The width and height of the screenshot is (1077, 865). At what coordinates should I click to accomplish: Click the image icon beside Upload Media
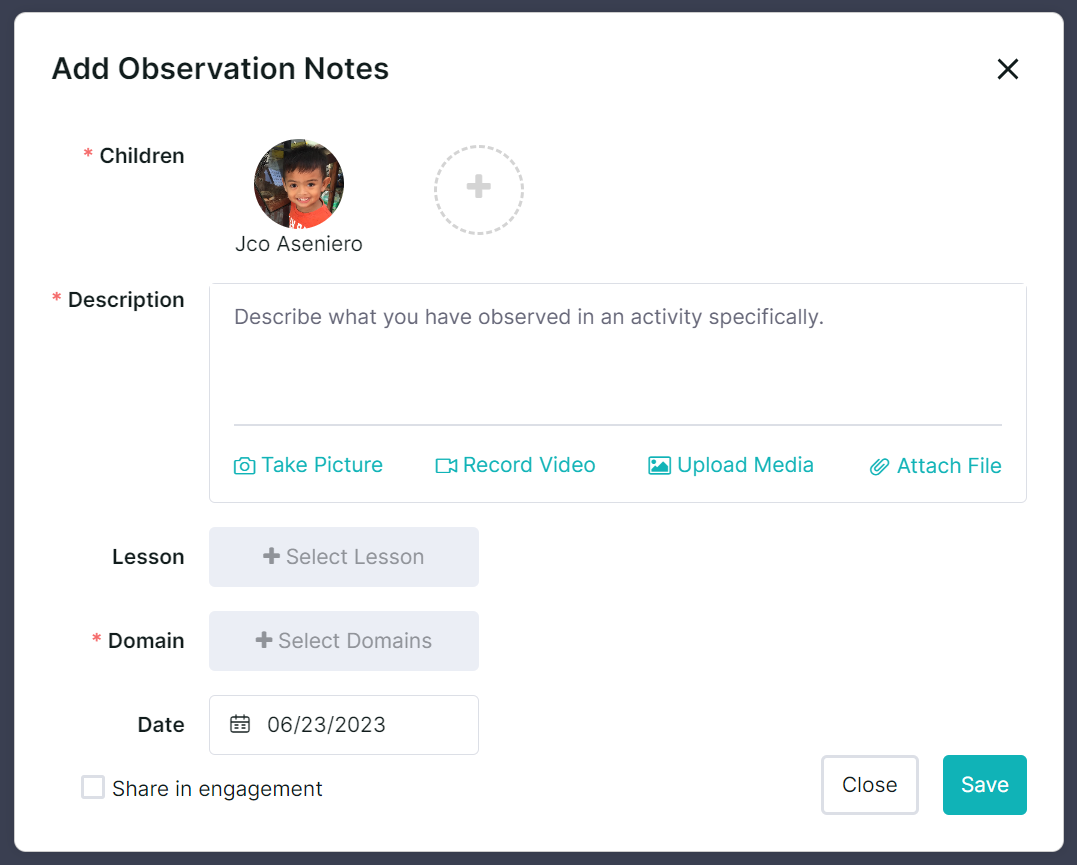(x=659, y=466)
